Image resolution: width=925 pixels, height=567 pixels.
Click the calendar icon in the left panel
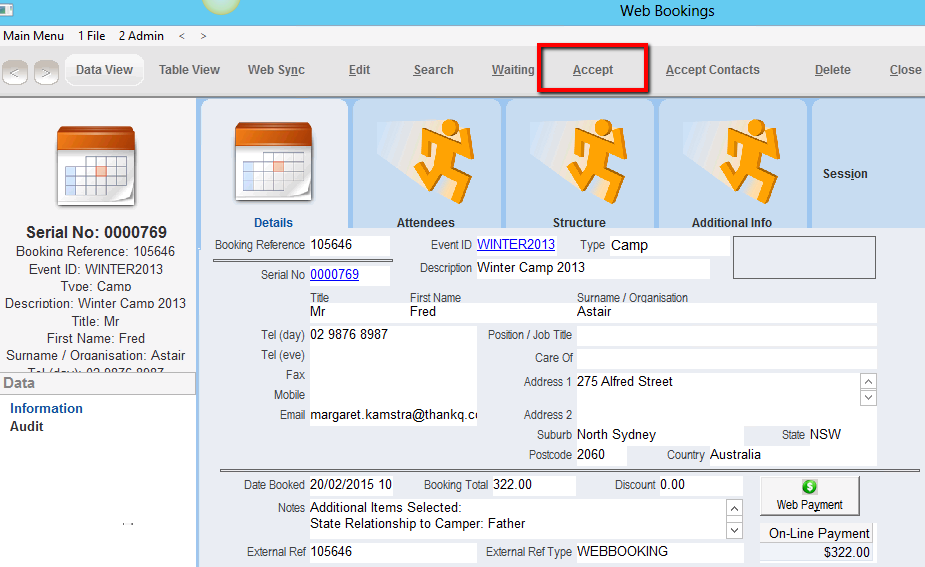tap(96, 165)
